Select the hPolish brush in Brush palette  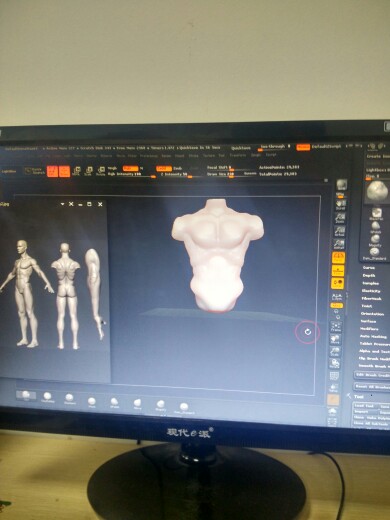[x=376, y=227]
